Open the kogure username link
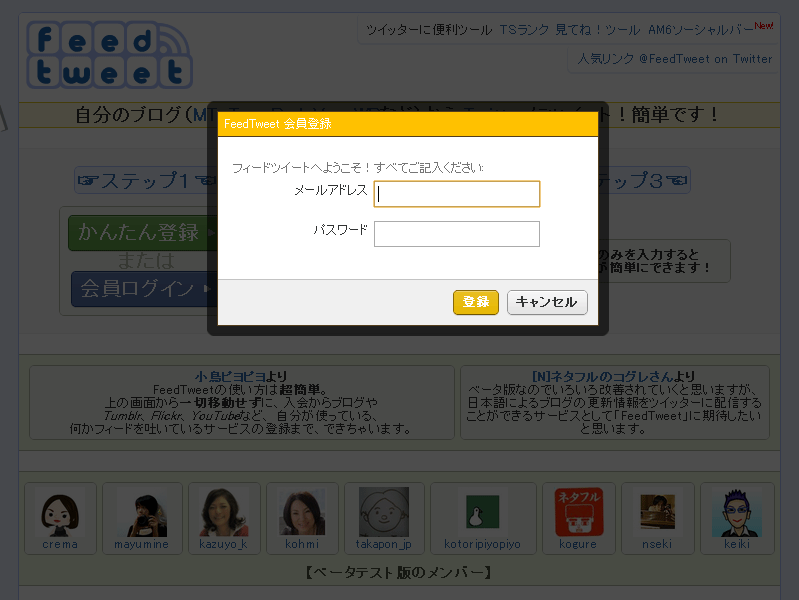 pos(578,544)
